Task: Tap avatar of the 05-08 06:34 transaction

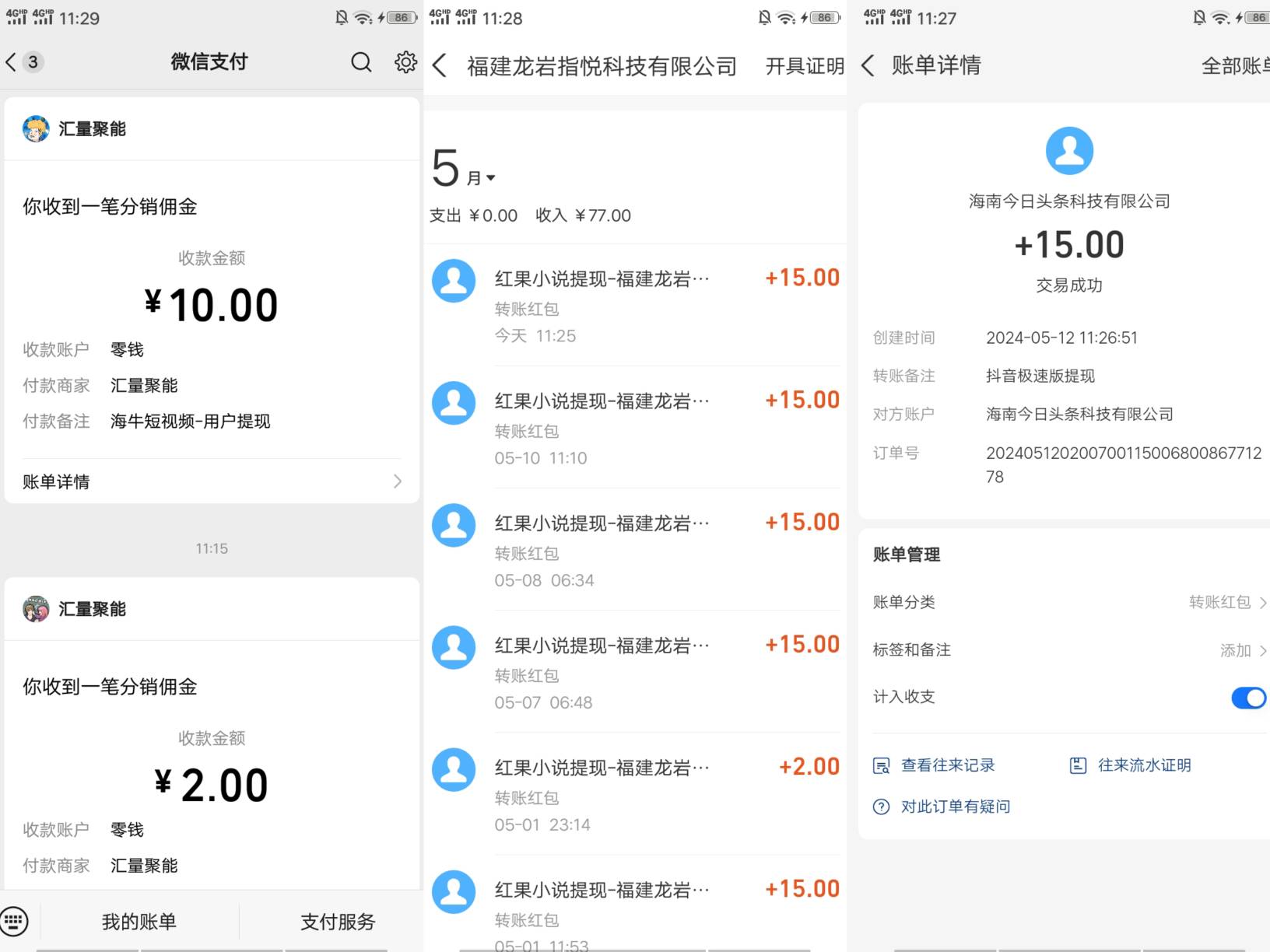Action: tap(454, 525)
